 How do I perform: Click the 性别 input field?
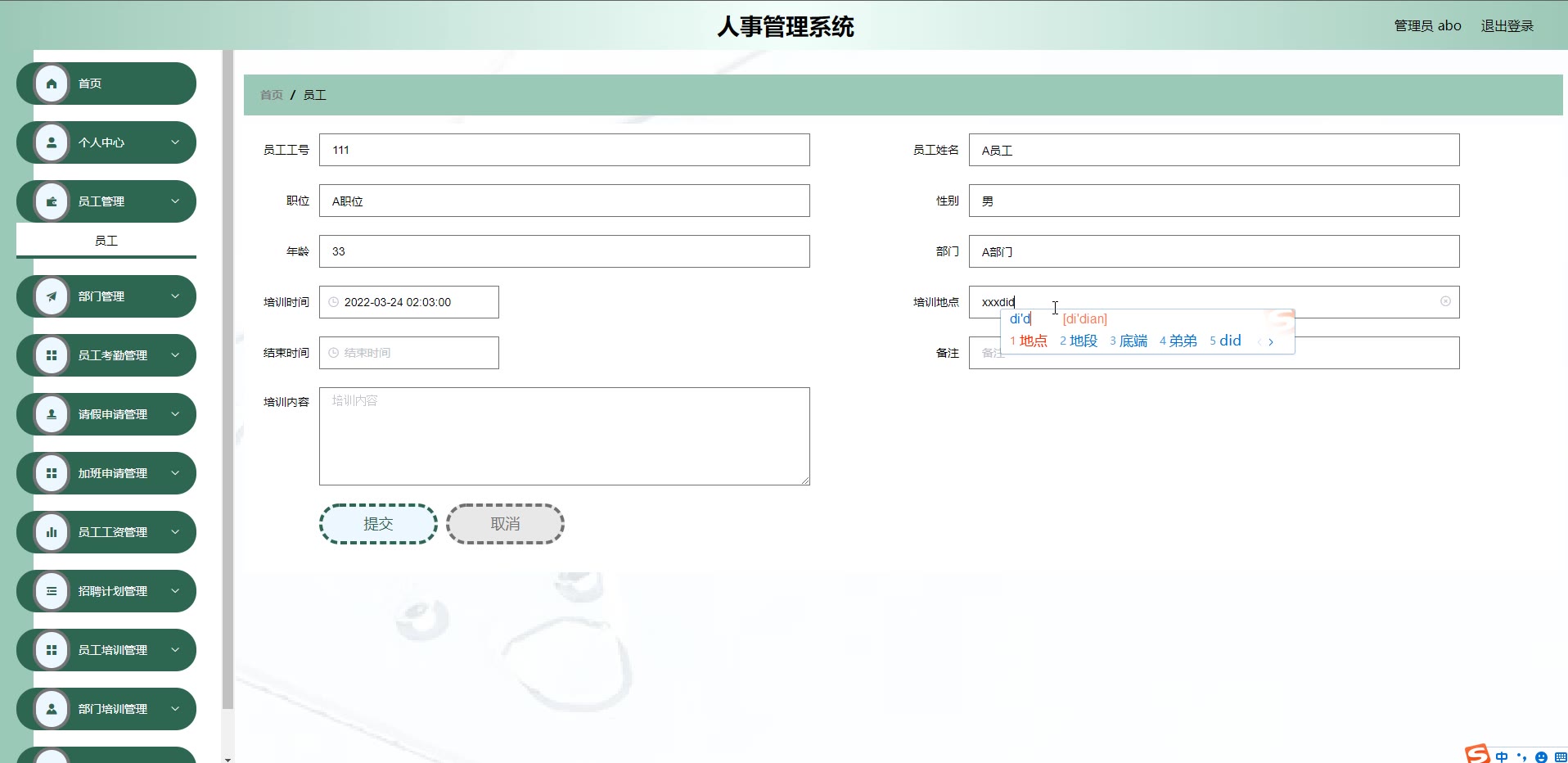1214,201
